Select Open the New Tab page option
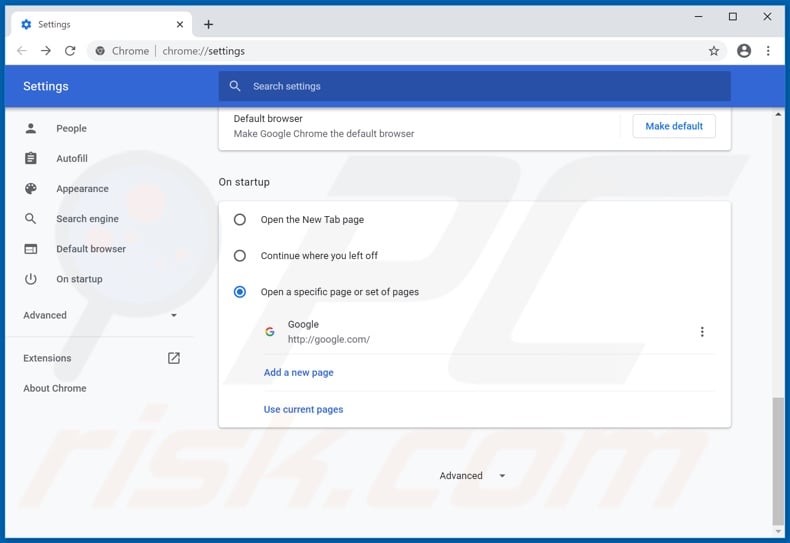The image size is (790, 543). tap(240, 220)
